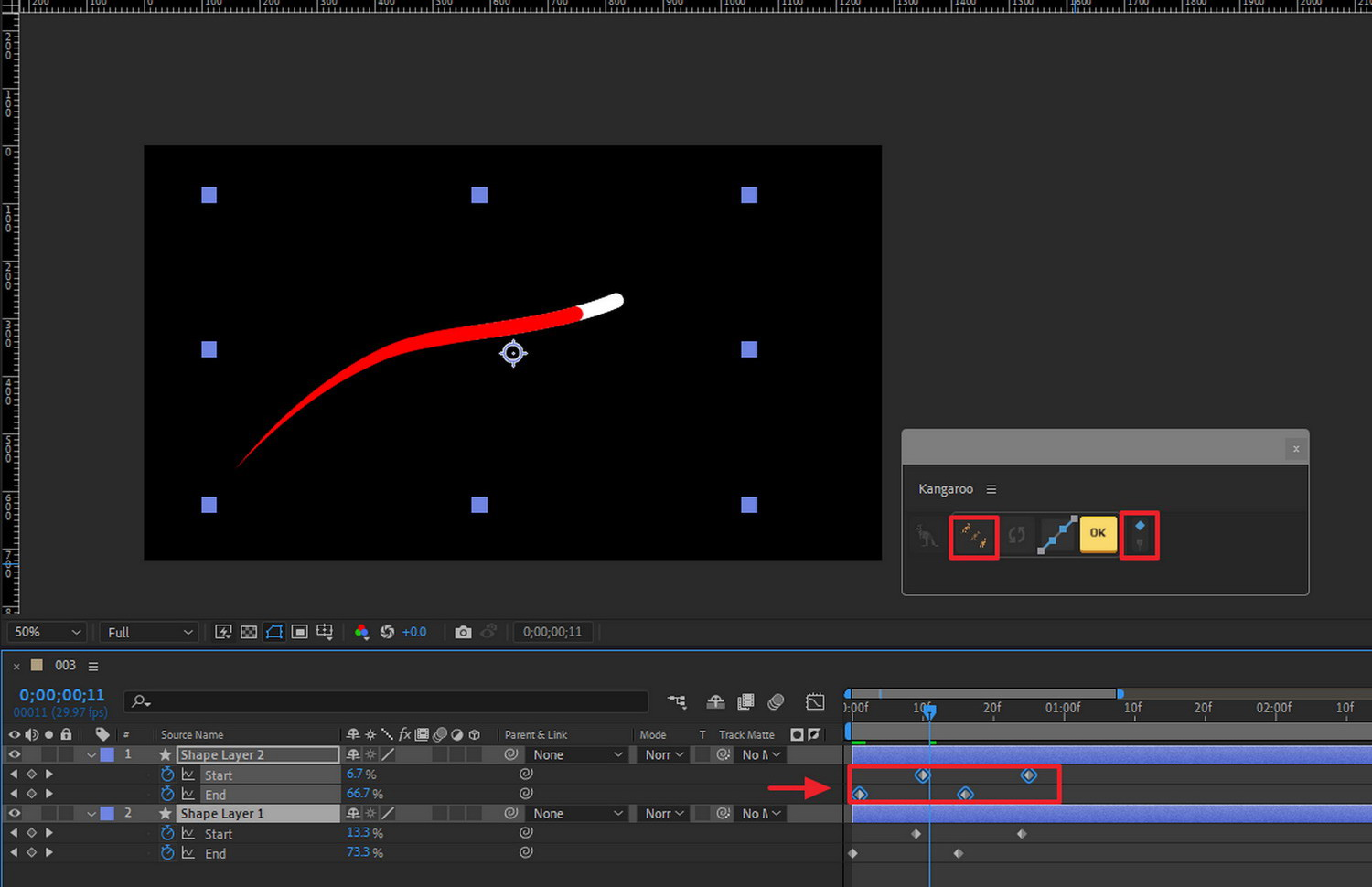
Task: Open the Kangaroo panel menu
Action: click(x=991, y=489)
